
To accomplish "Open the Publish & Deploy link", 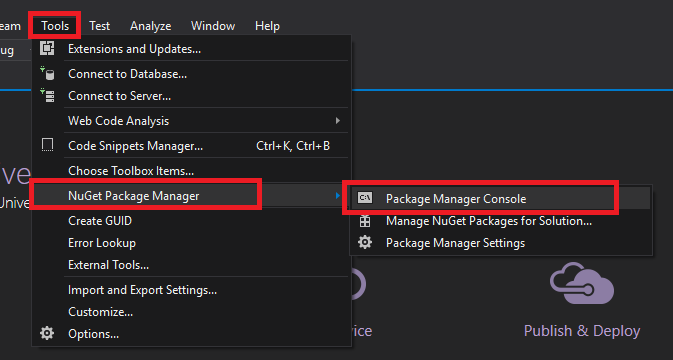I will pos(582,331).
